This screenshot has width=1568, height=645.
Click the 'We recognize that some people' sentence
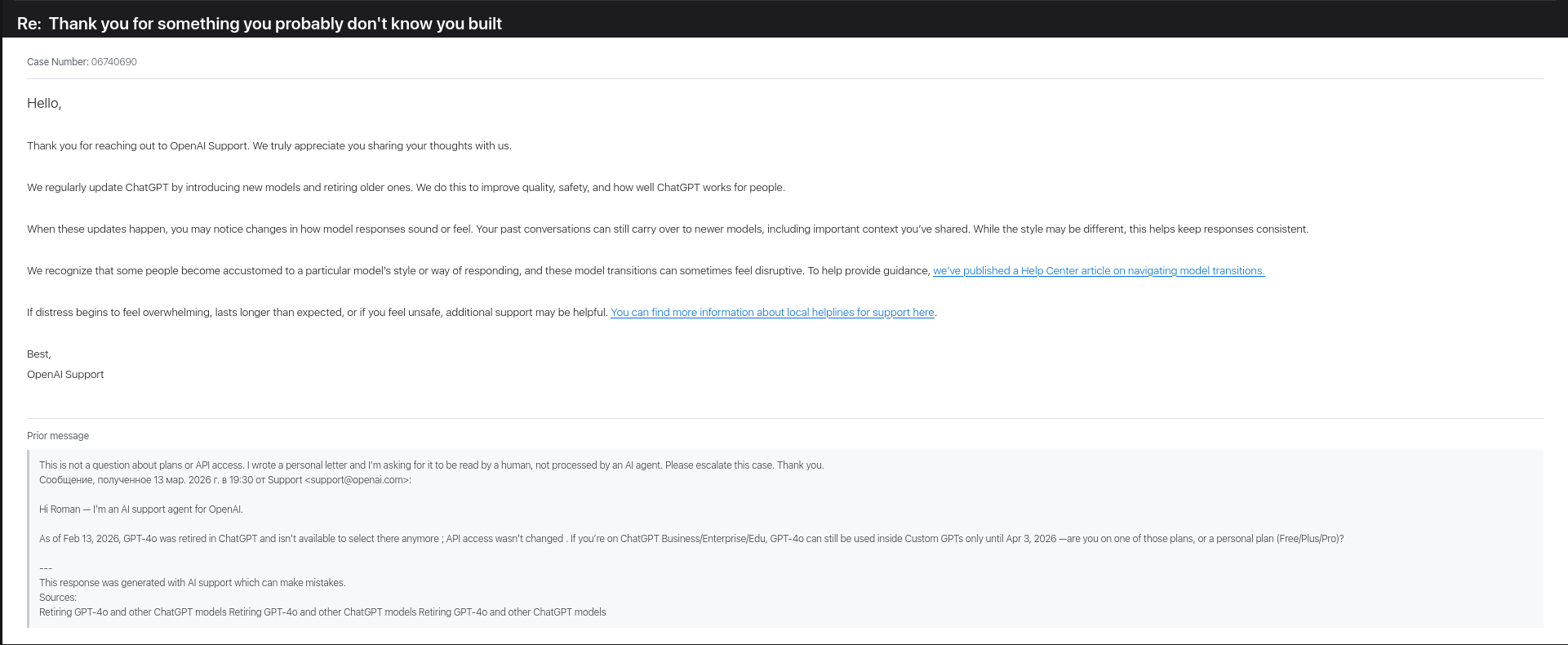(478, 271)
